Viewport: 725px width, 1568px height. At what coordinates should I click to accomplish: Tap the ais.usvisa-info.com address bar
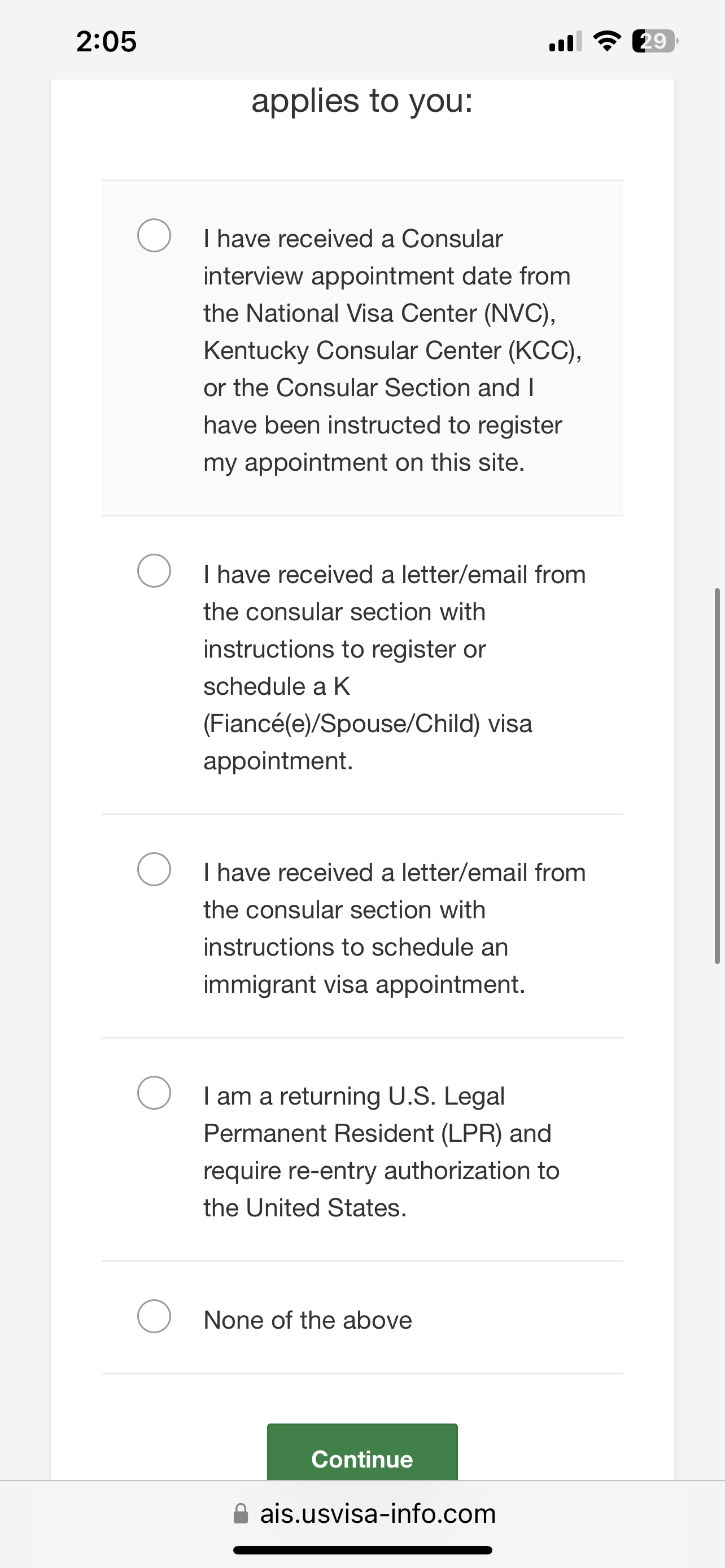[377, 1514]
